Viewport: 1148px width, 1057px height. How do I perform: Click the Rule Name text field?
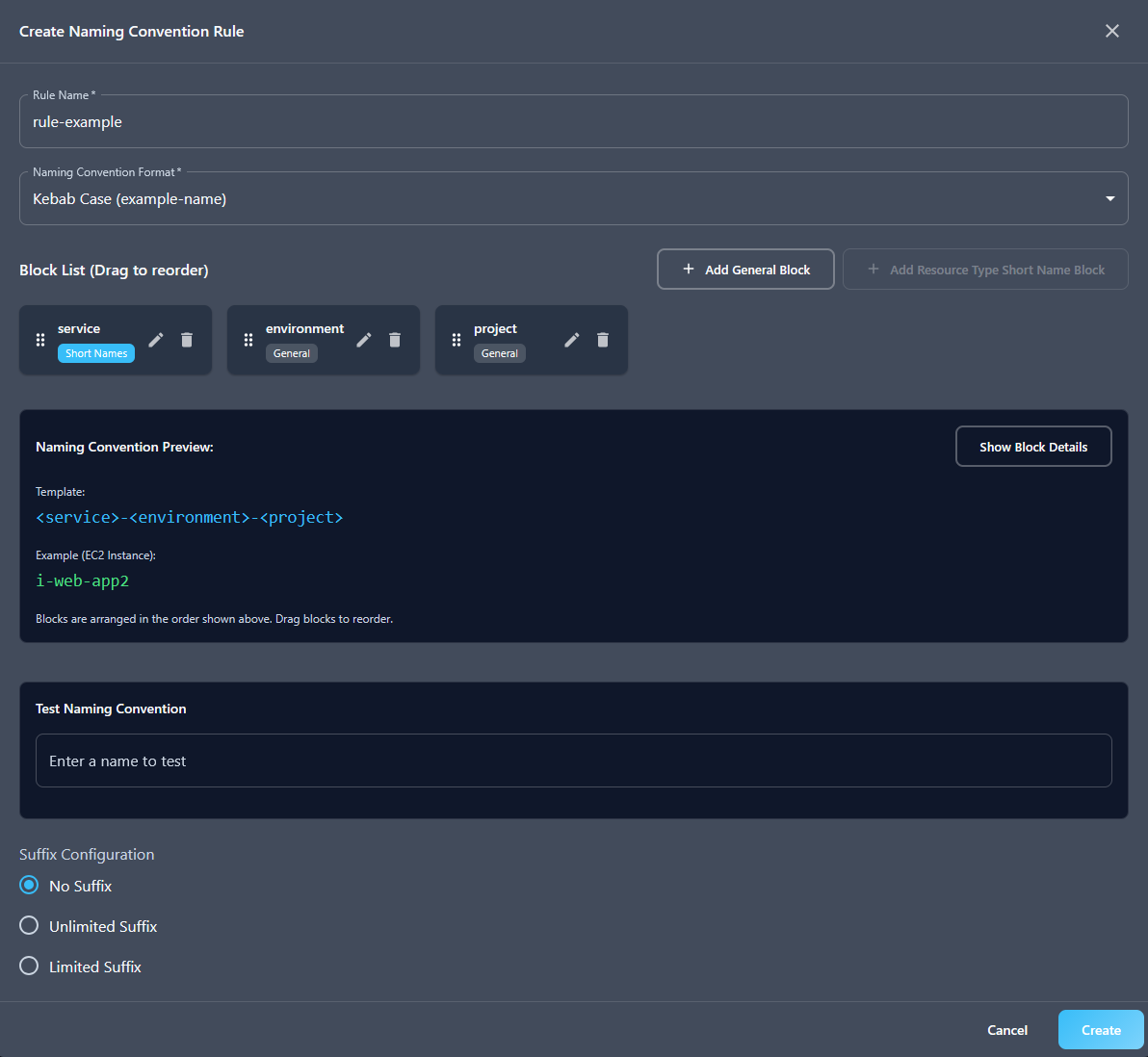pos(573,122)
